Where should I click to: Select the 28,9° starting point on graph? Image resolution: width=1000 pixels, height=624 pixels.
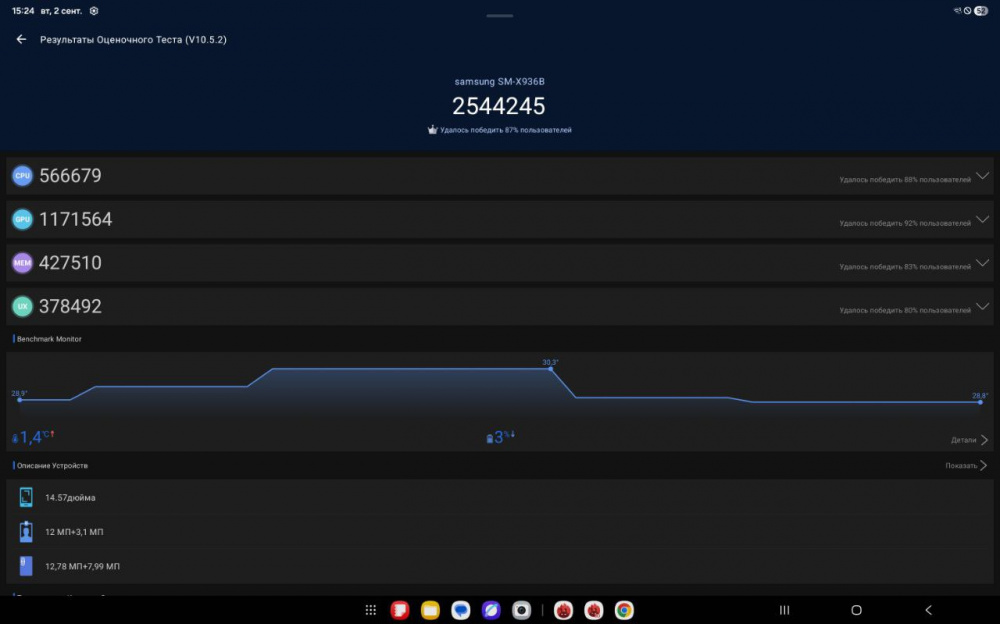click(x=20, y=399)
